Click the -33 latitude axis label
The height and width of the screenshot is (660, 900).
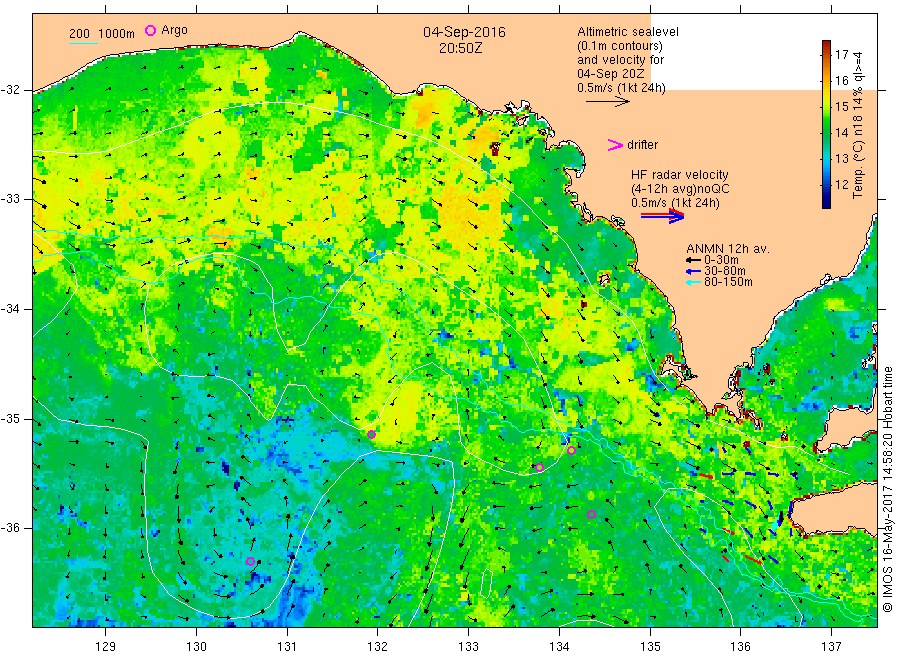pyautogui.click(x=10, y=199)
